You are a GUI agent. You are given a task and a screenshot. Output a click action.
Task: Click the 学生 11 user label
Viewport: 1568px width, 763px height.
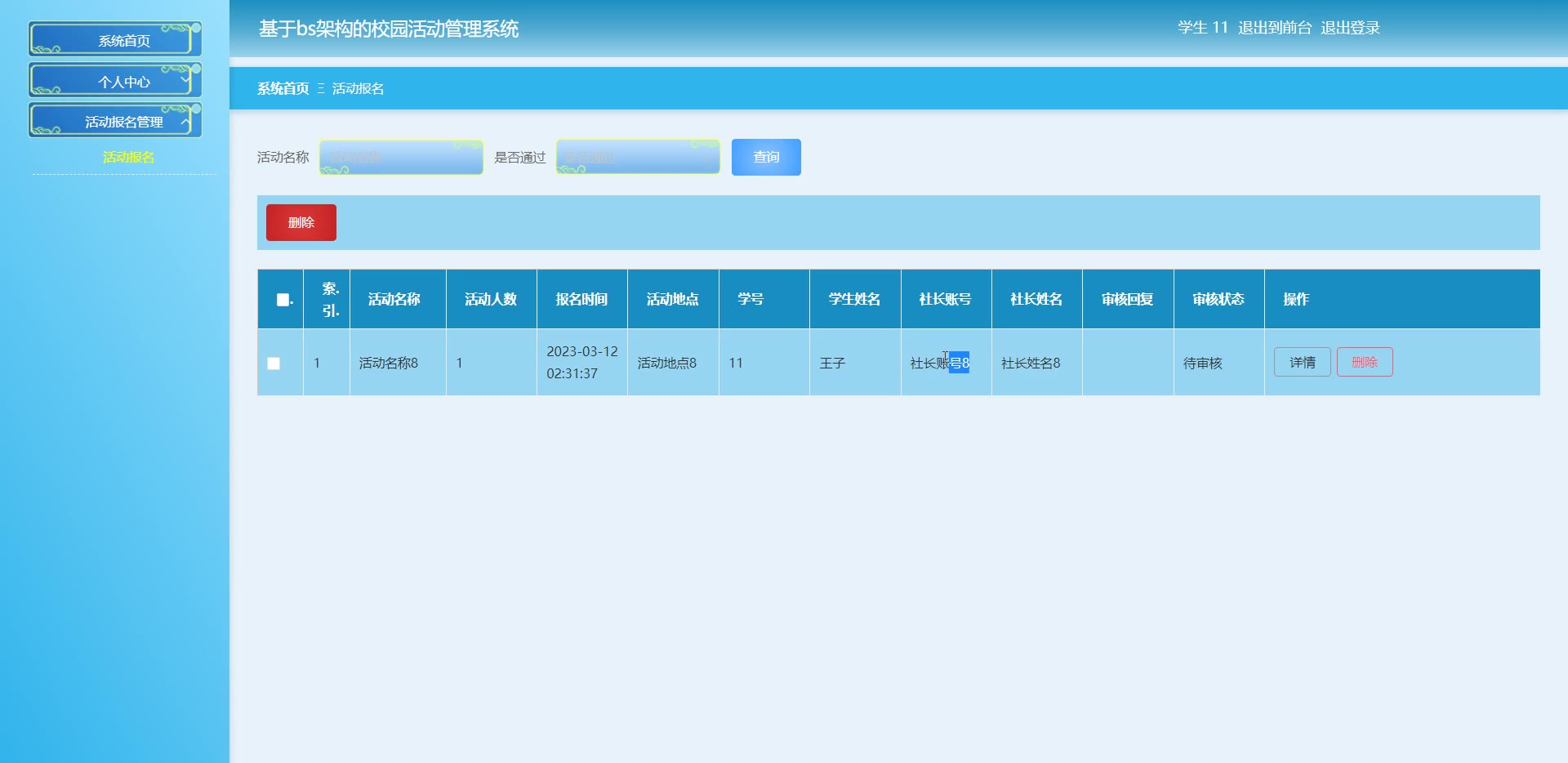click(x=1202, y=28)
